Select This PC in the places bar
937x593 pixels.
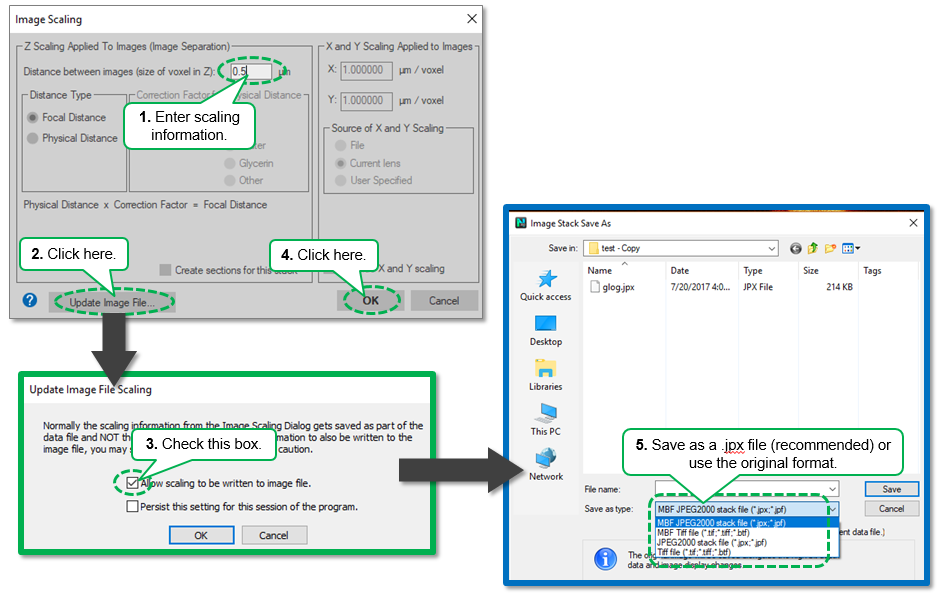(x=546, y=418)
